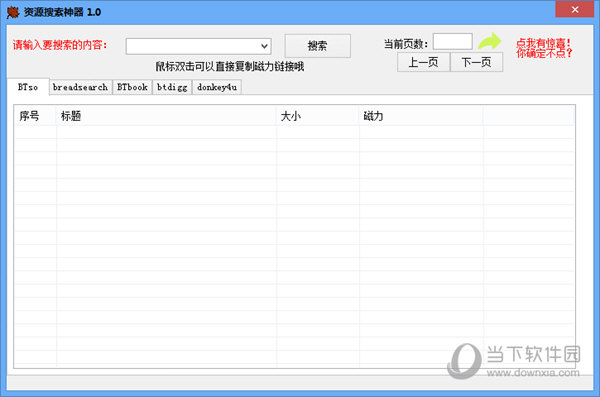Image resolution: width=600 pixels, height=397 pixels.
Task: Click the 标题 column header
Action: point(166,116)
